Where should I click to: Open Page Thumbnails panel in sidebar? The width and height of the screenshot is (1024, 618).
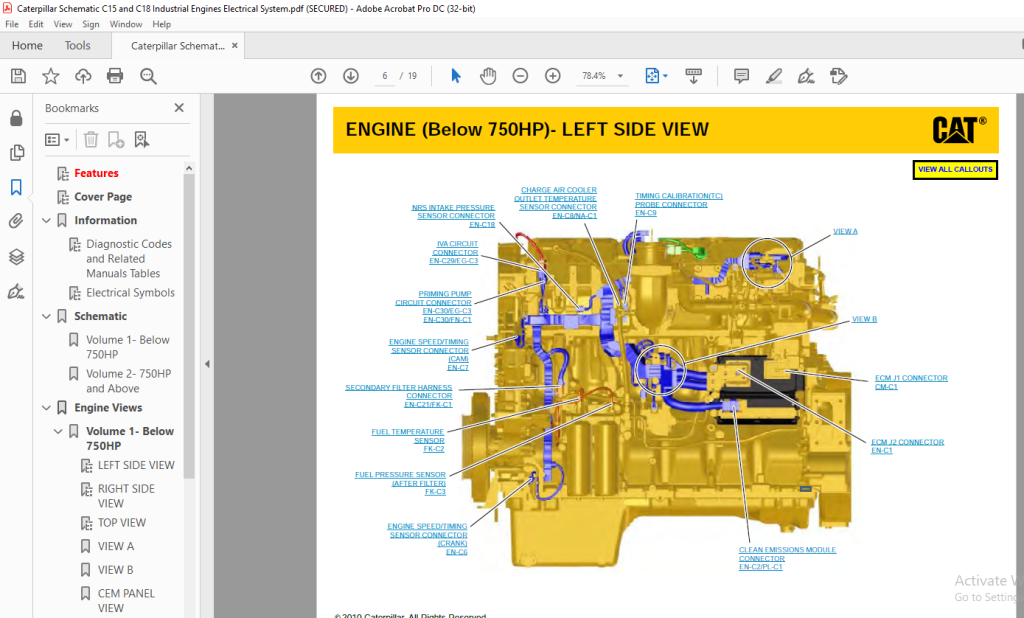(16, 153)
